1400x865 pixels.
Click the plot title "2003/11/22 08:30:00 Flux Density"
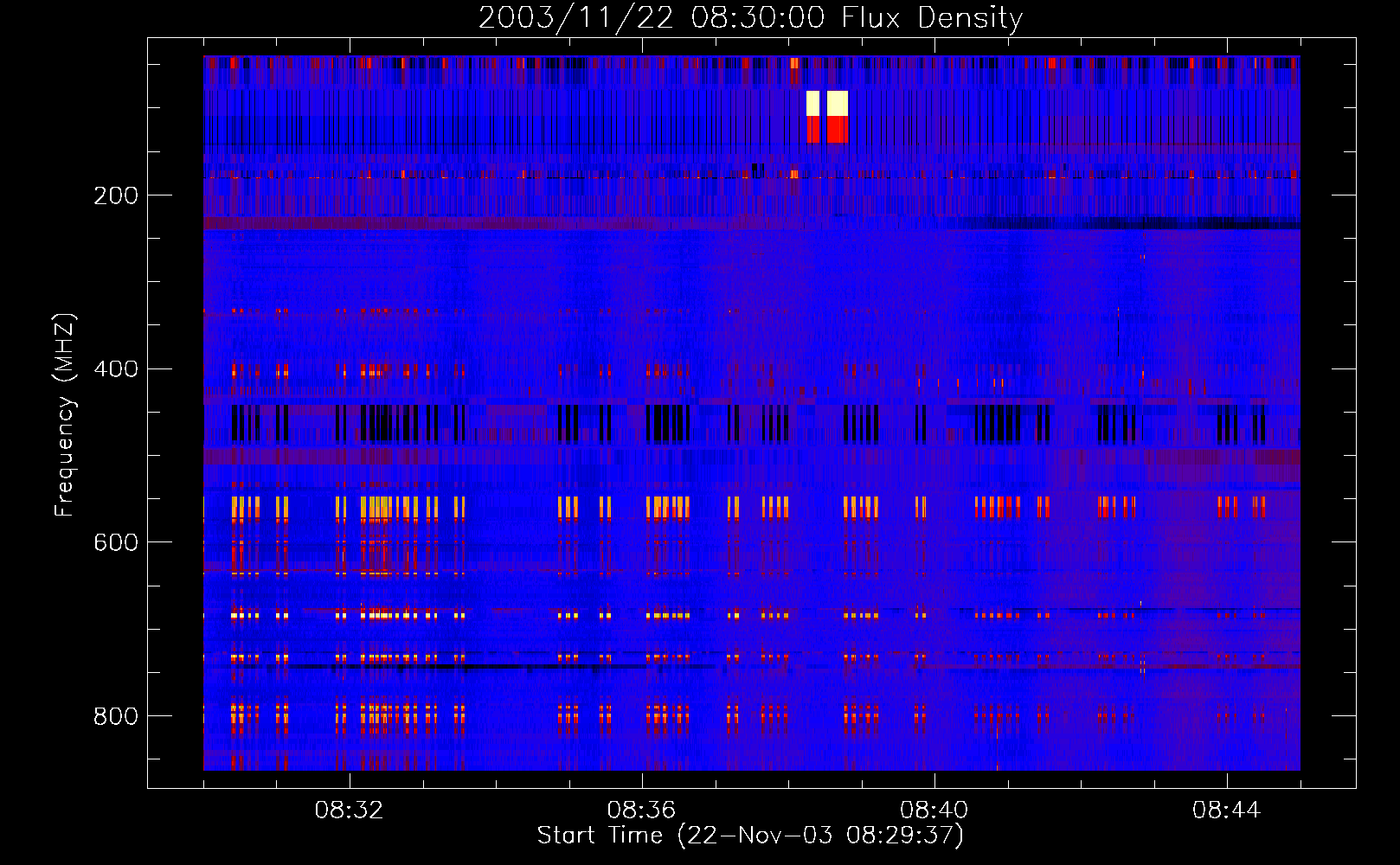(x=751, y=17)
